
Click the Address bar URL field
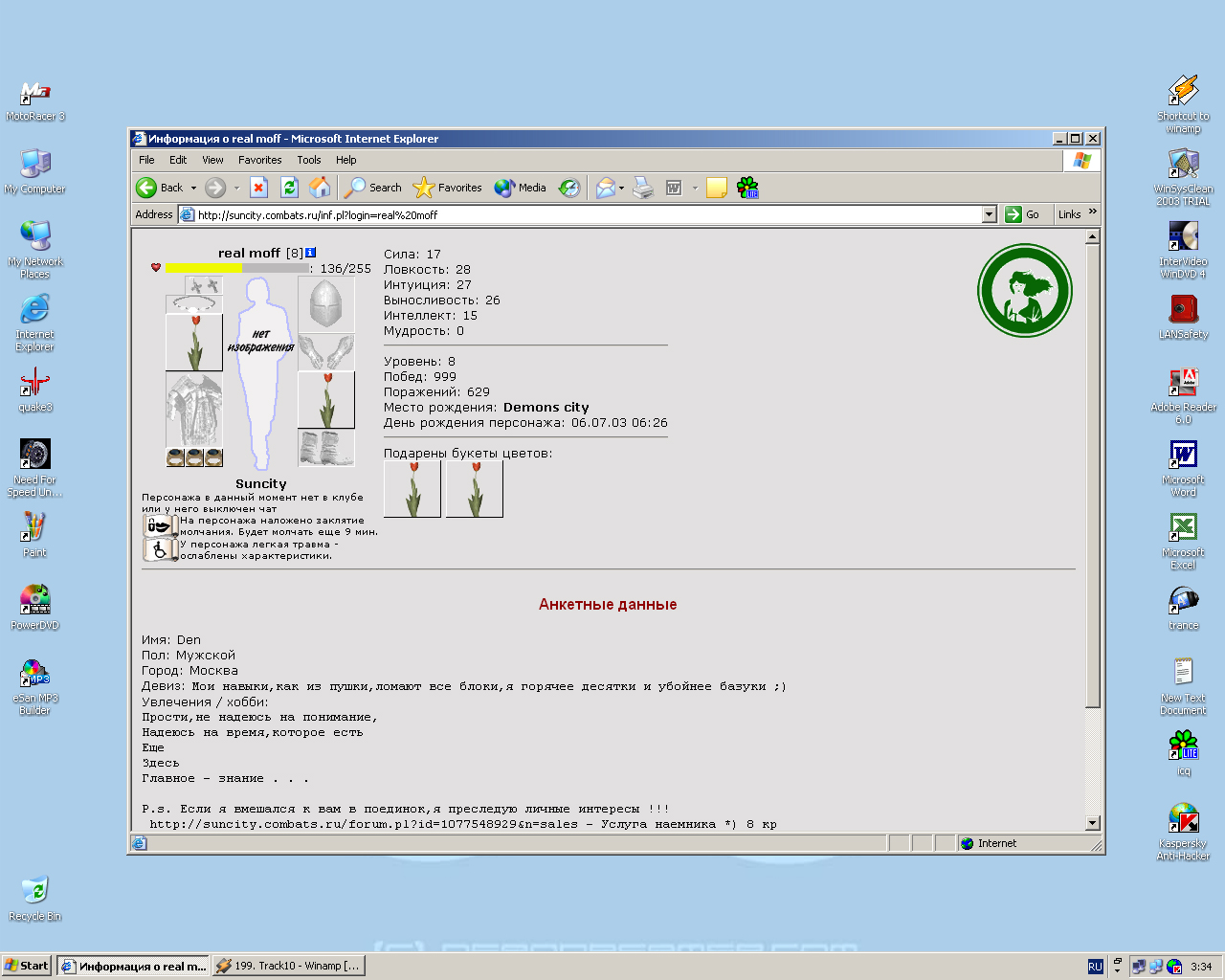point(588,214)
